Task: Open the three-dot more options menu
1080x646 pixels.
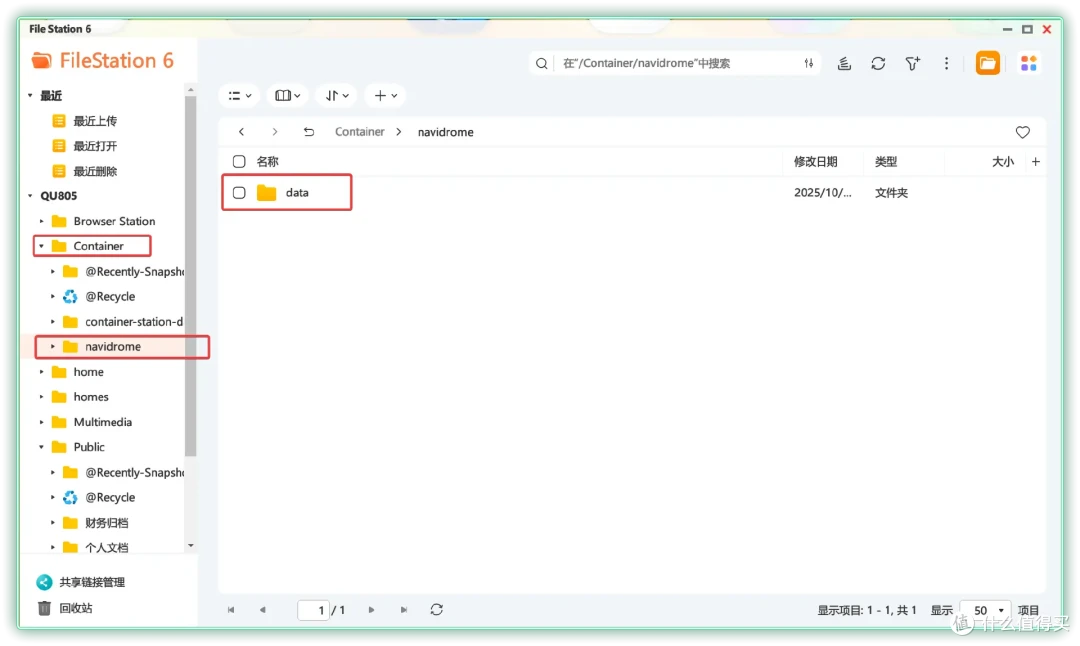Action: coord(946,63)
